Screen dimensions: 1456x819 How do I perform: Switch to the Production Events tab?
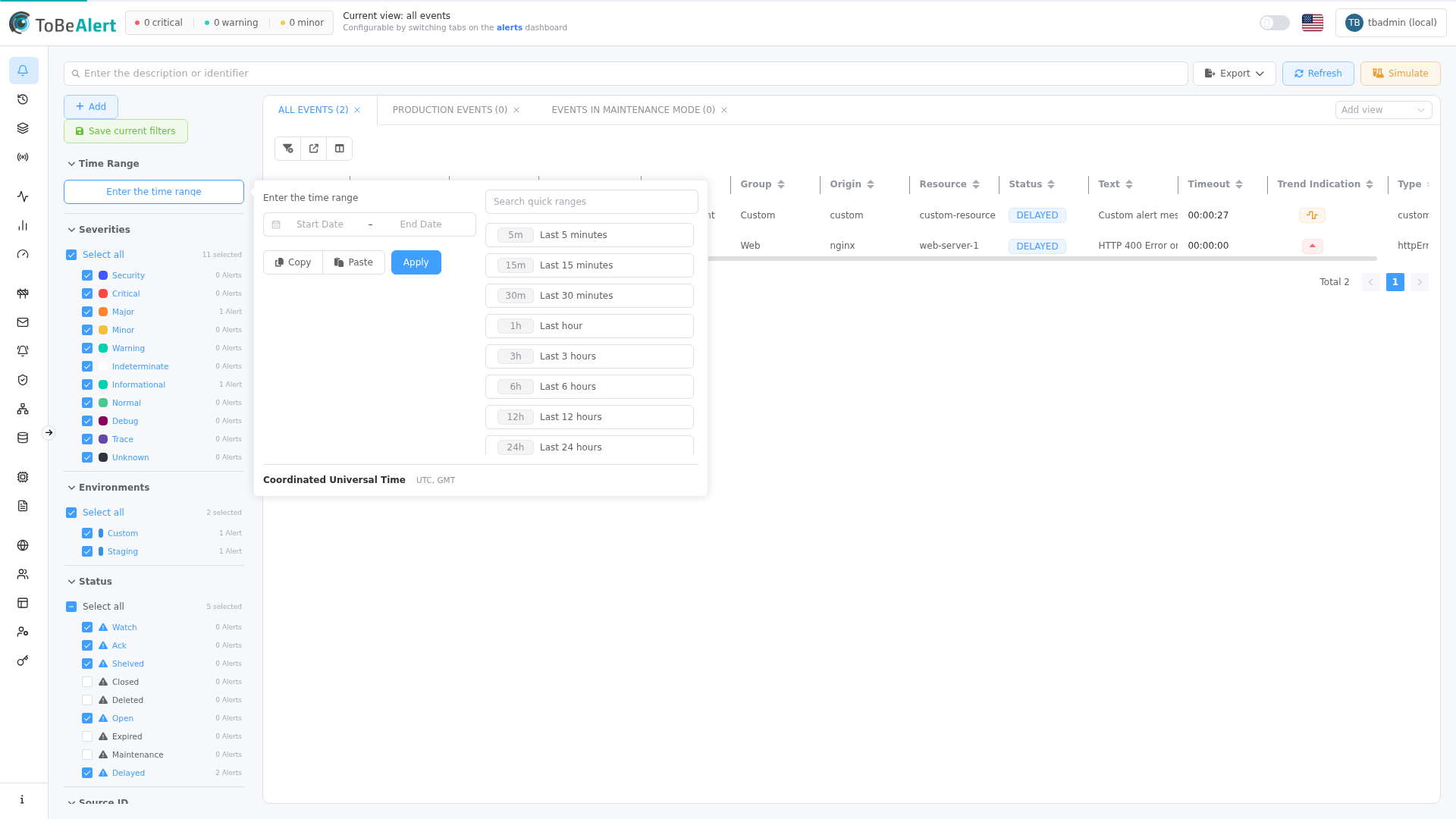pos(450,110)
